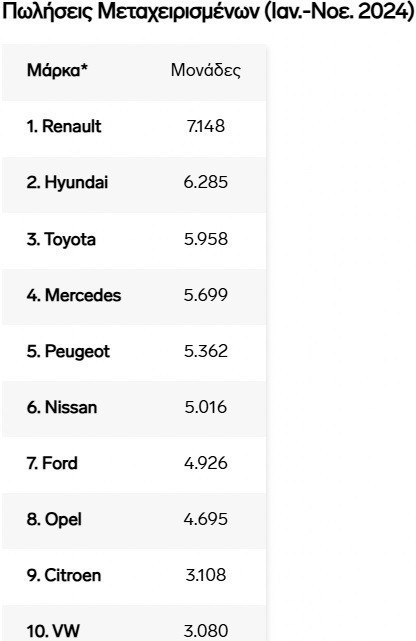Select the 10. VW brand cell
The height and width of the screenshot is (641, 416).
(x=53, y=630)
